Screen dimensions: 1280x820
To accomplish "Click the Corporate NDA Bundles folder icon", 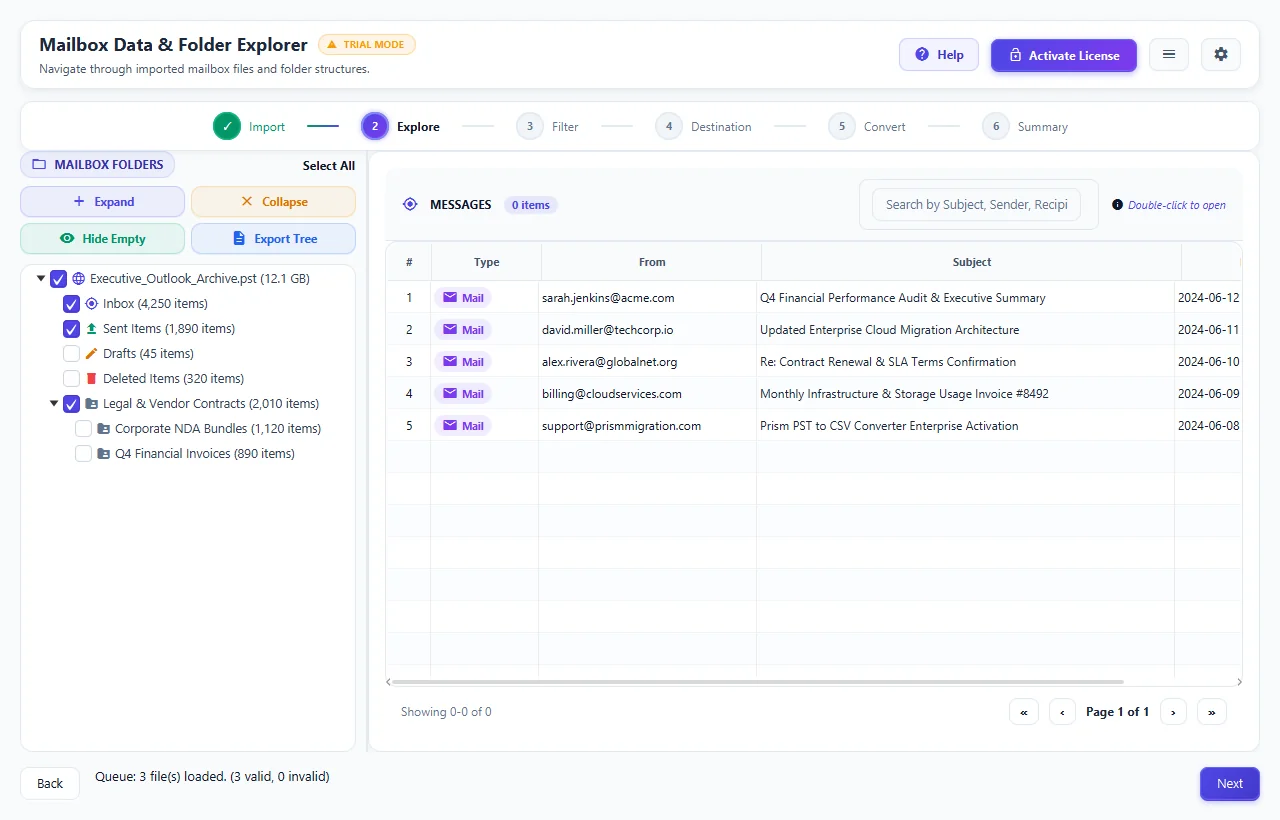I will click(104, 429).
